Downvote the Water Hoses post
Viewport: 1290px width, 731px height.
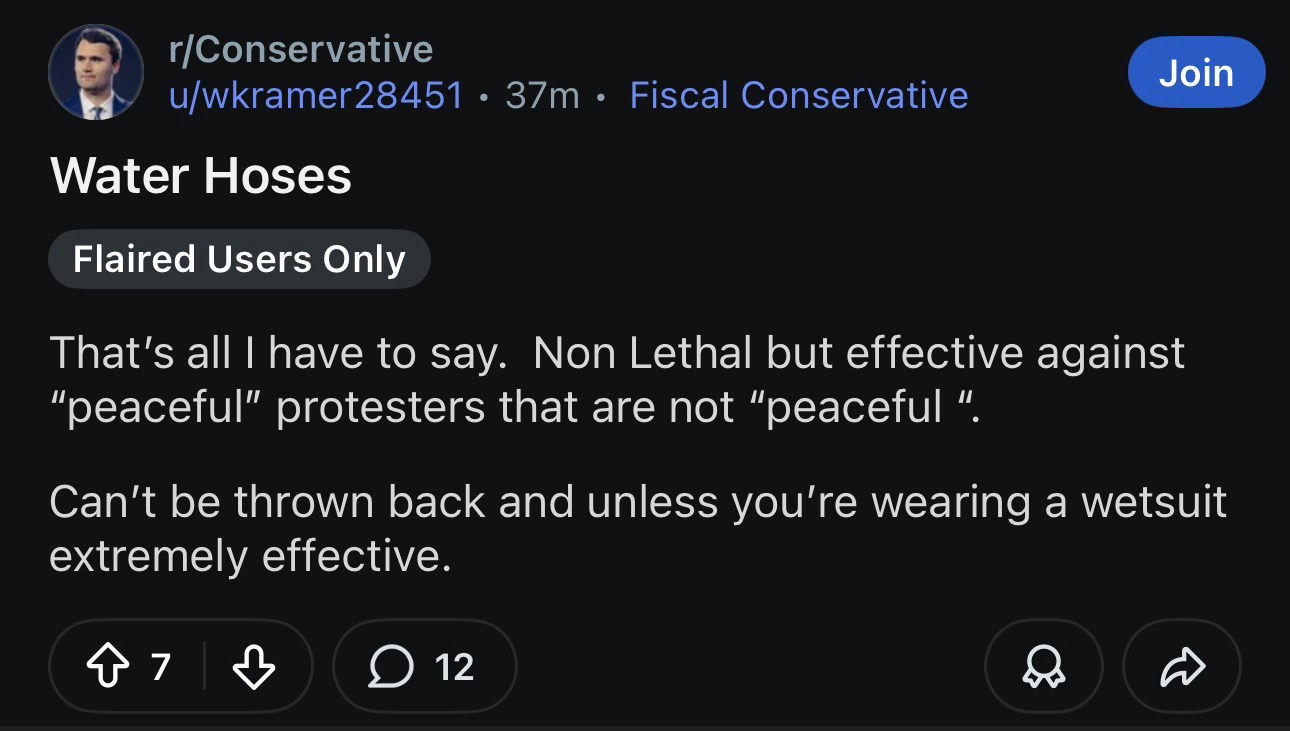click(x=254, y=667)
